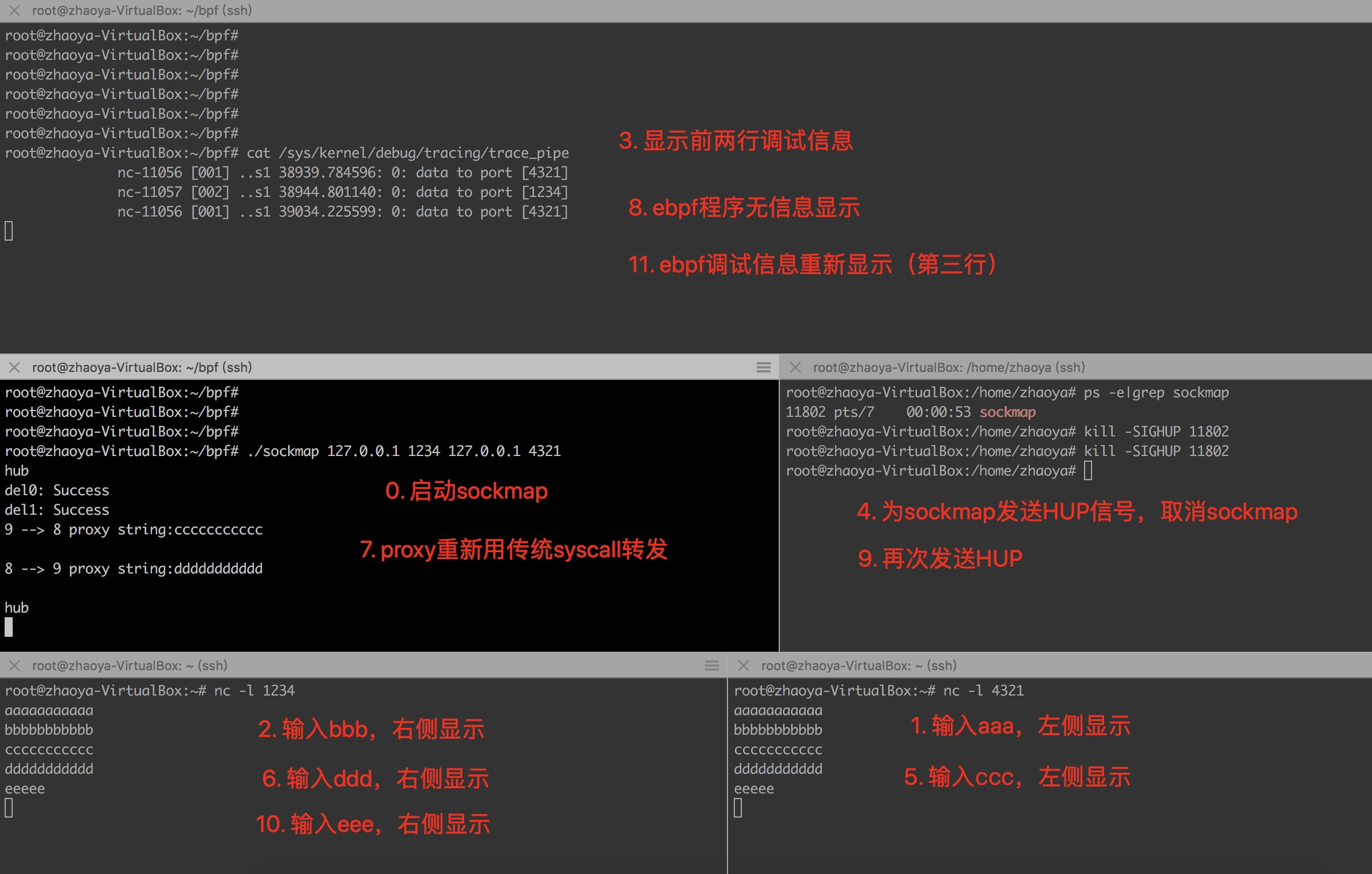Click the cursor prompt in the nc -l 4321 pane

738,811
